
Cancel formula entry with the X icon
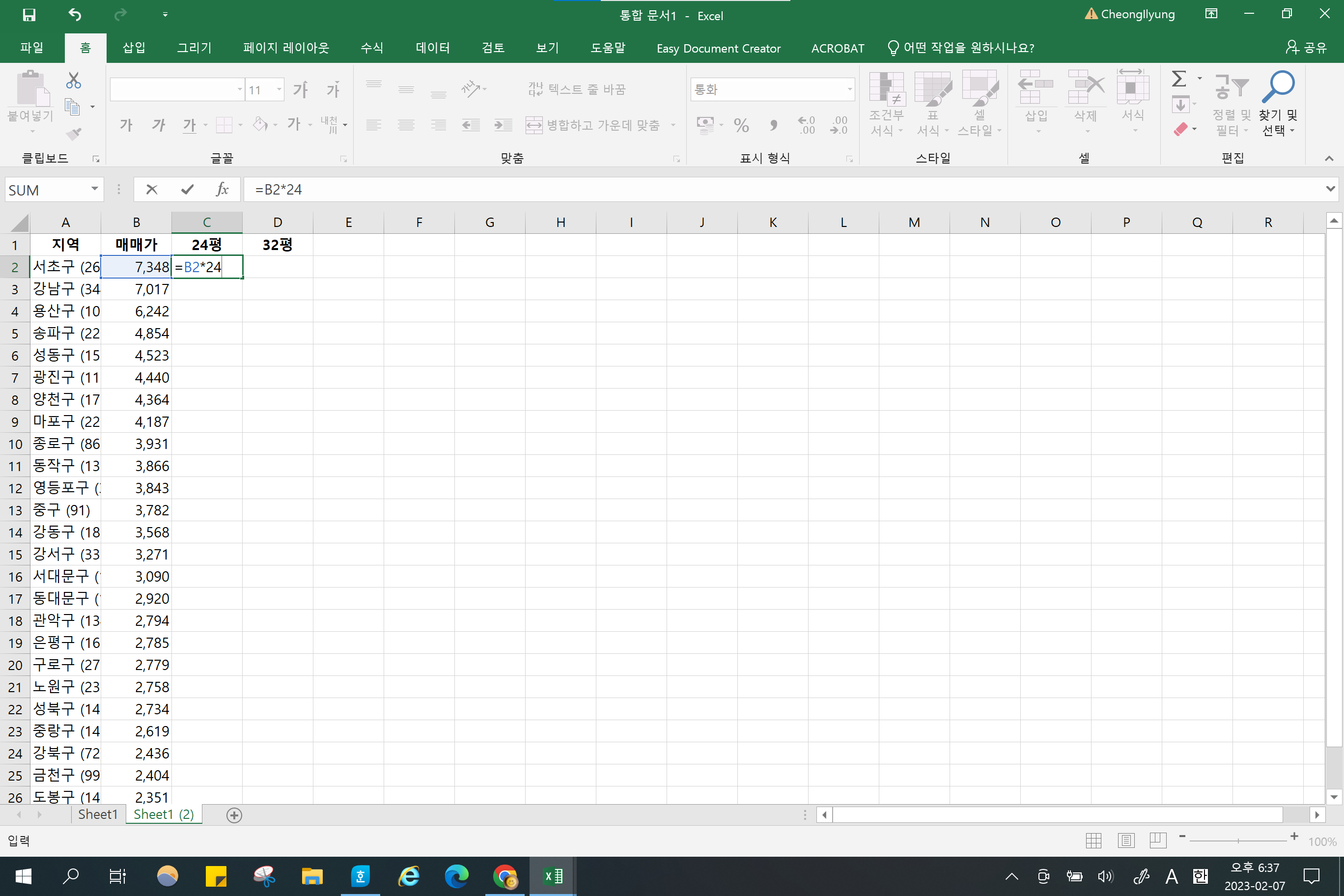point(151,190)
